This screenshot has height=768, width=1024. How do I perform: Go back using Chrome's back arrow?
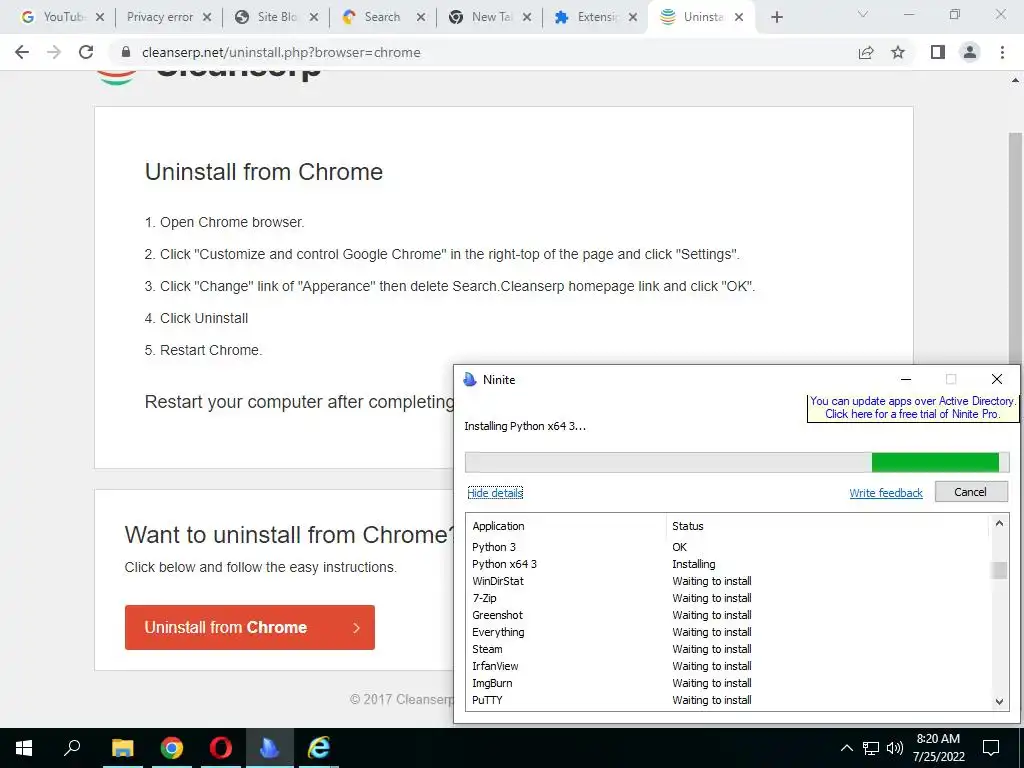[x=22, y=52]
